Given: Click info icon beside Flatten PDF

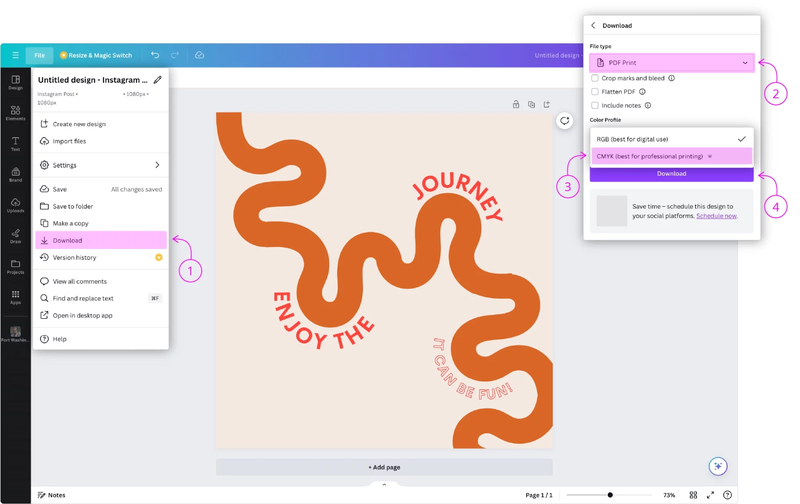Looking at the screenshot, I should tap(642, 92).
